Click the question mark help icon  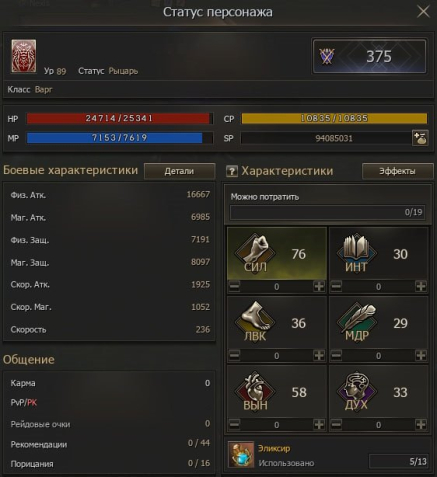[232, 171]
